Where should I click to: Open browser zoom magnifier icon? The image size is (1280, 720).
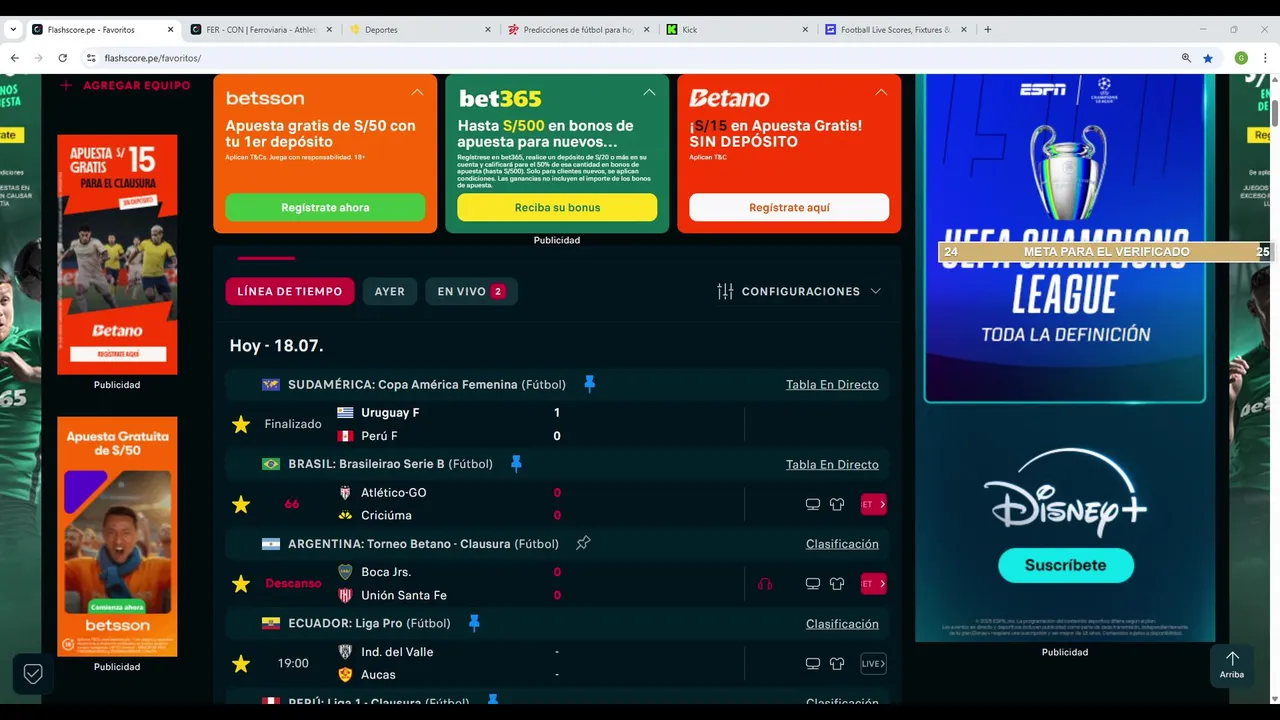click(x=1186, y=58)
